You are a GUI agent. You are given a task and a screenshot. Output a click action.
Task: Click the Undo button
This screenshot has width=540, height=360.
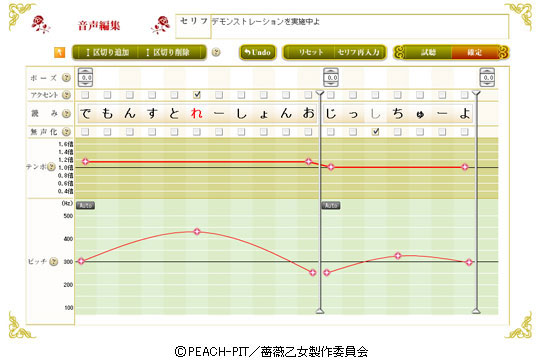[258, 52]
